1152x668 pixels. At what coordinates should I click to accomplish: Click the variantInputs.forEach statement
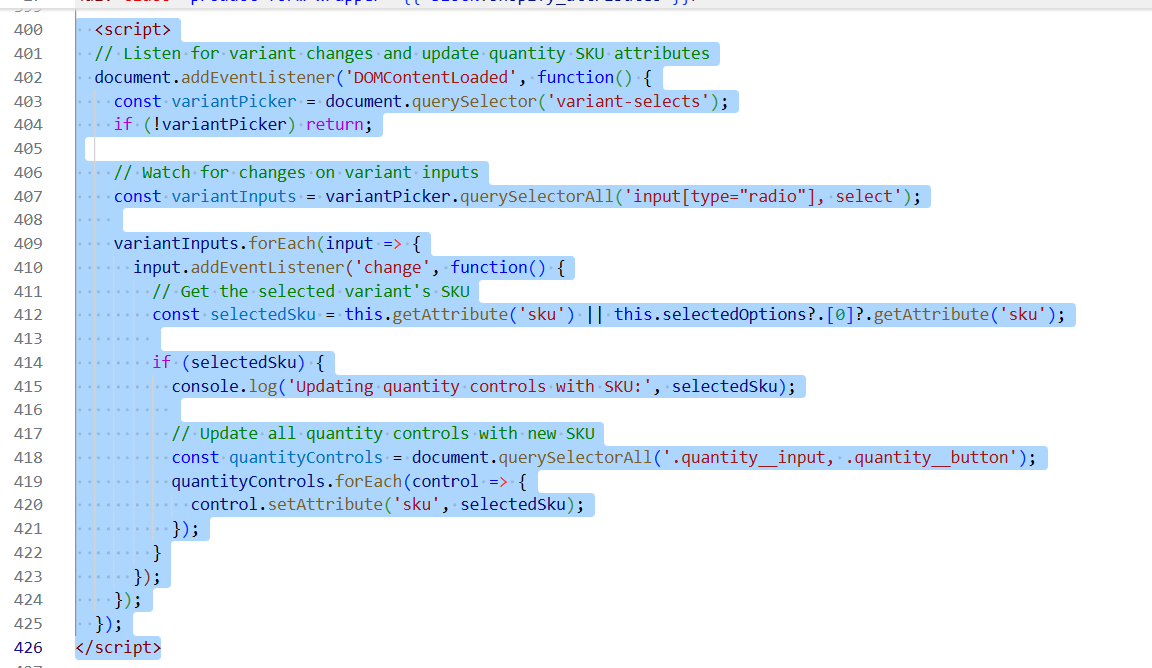coord(208,243)
